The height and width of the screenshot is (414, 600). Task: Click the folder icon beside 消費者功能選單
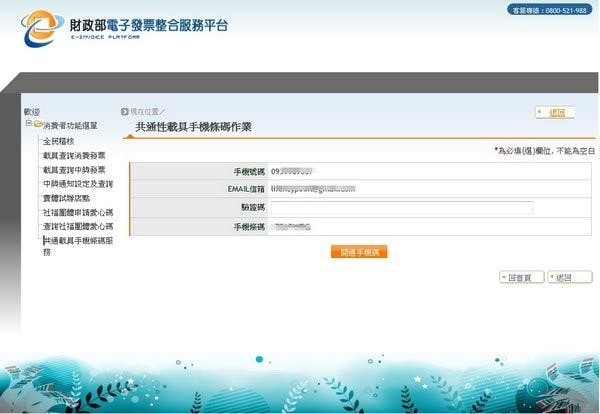click(39, 125)
